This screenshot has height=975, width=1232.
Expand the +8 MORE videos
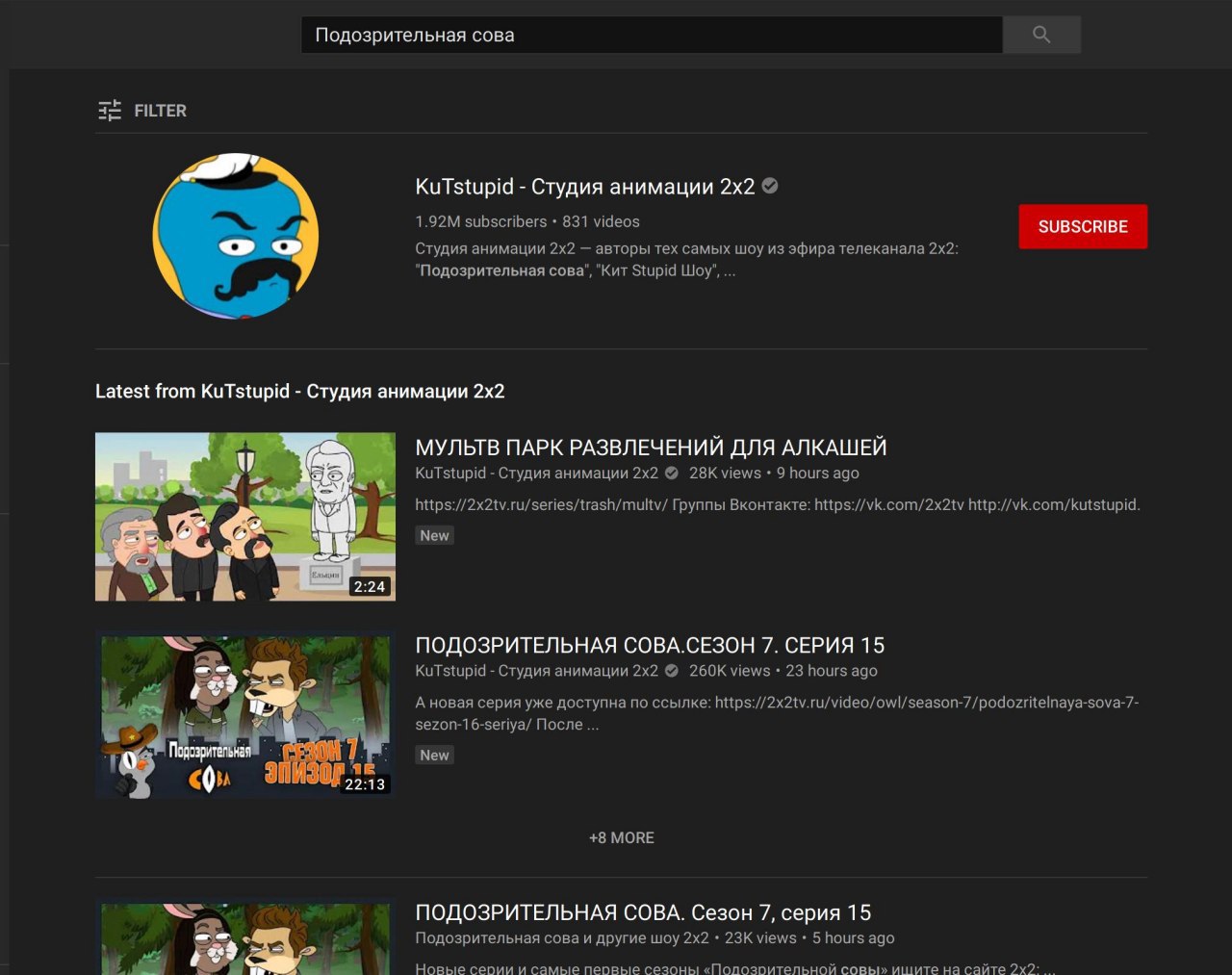[x=622, y=837]
